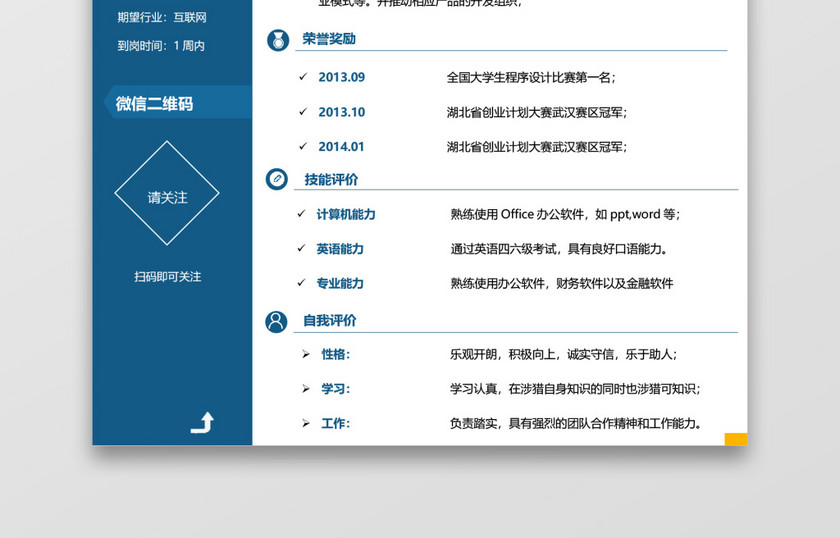Select the 英语能力 label
This screenshot has height=538, width=840.
click(x=340, y=249)
